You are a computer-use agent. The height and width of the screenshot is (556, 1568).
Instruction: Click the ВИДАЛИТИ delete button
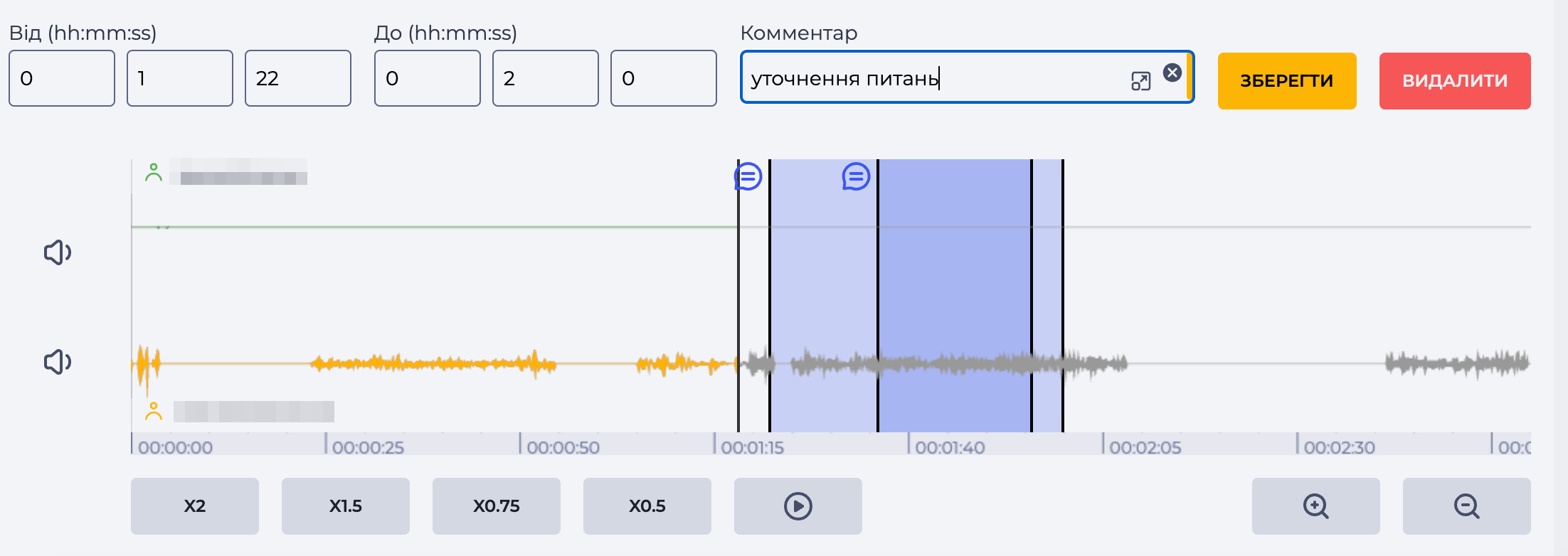1455,81
